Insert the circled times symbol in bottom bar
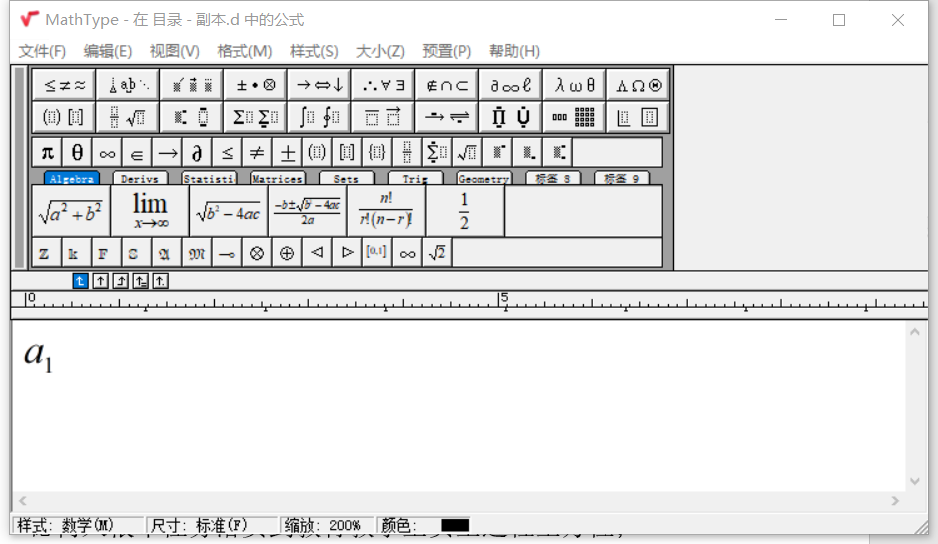Screen dimensions: 938x544 coord(257,253)
